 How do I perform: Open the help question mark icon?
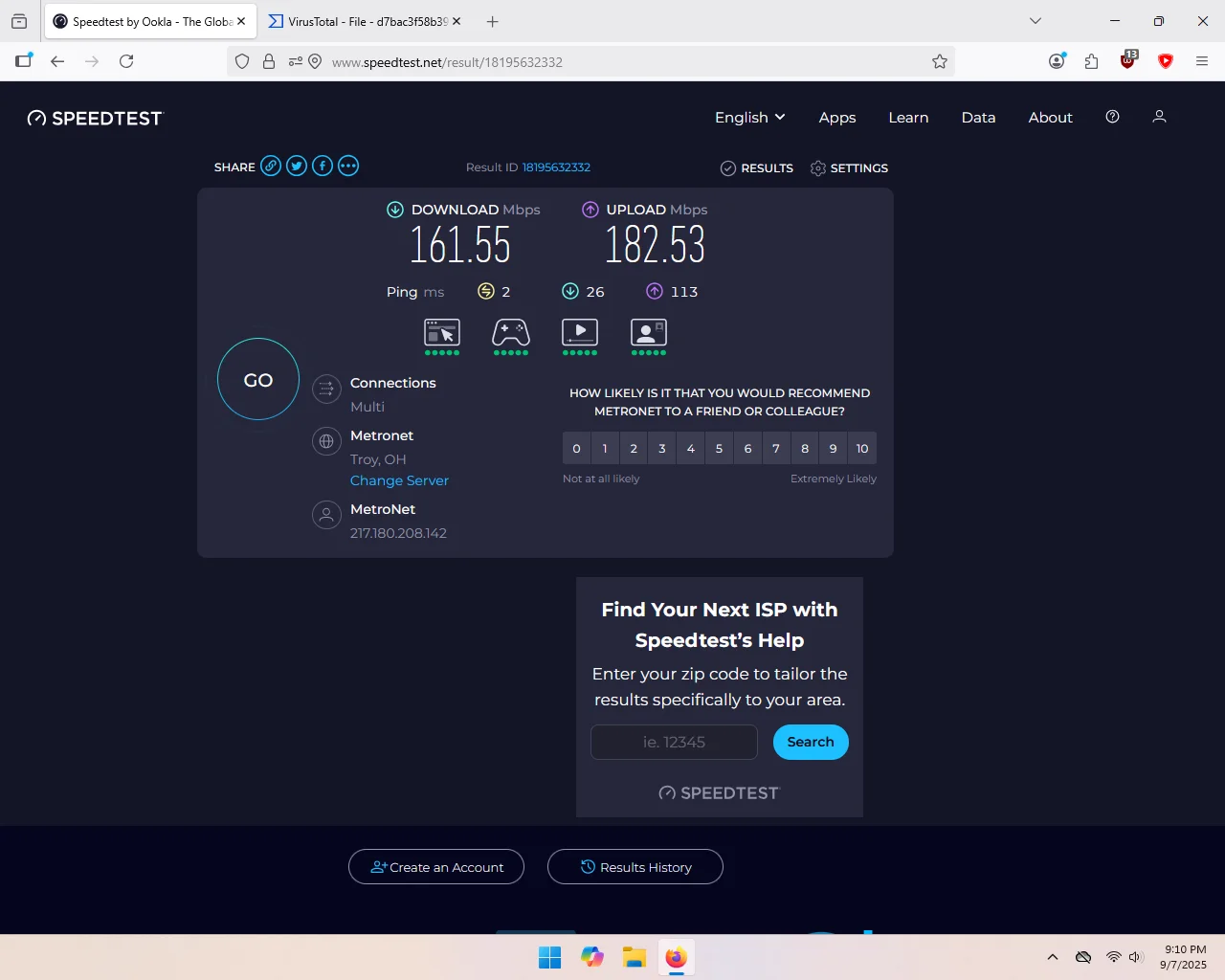pos(1112,117)
